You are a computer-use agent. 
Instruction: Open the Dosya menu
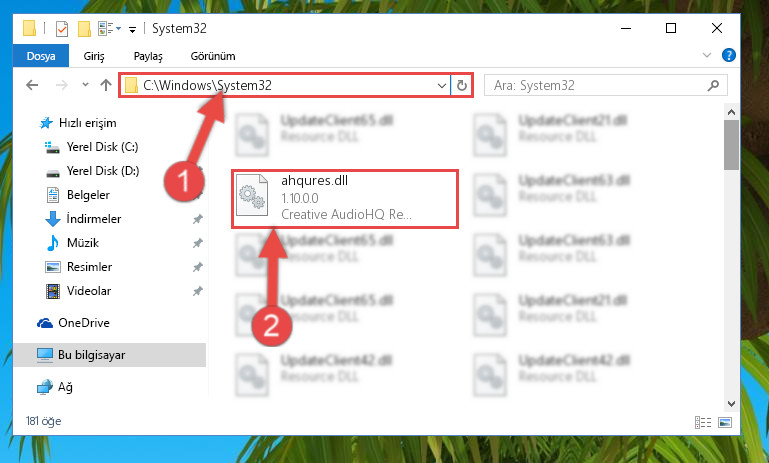point(41,56)
